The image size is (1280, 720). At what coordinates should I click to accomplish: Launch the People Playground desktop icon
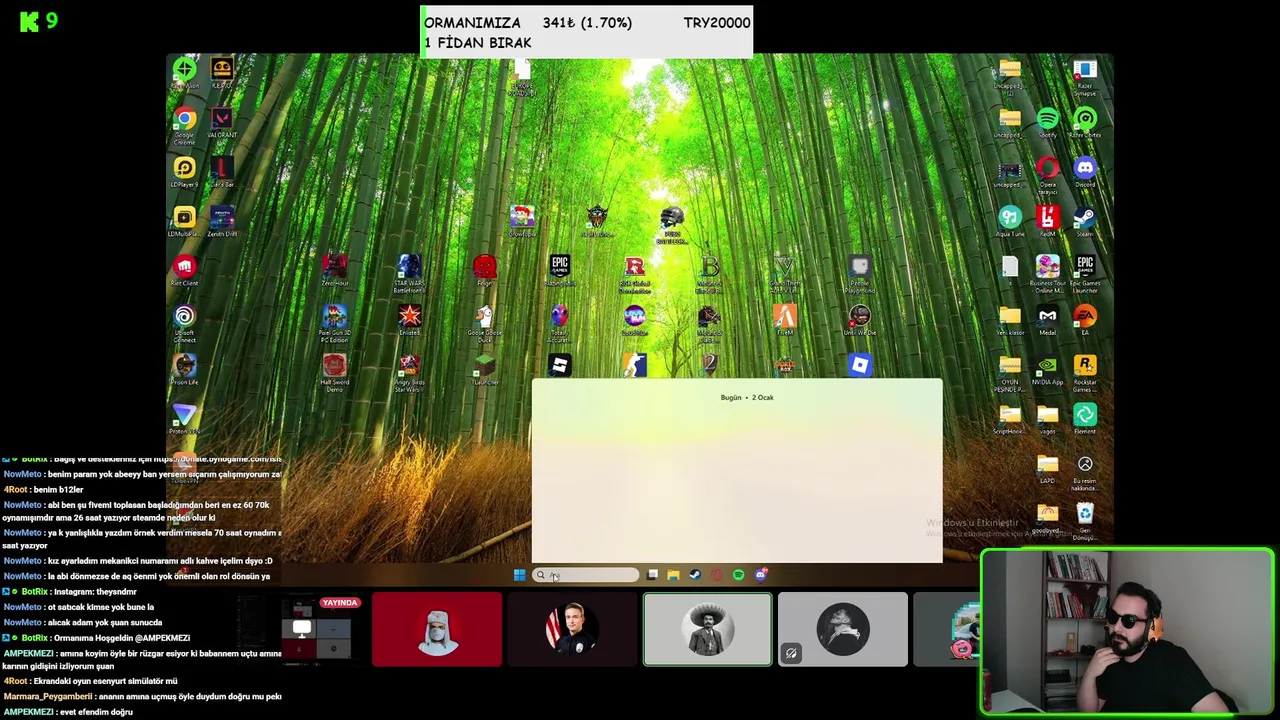pos(859,268)
